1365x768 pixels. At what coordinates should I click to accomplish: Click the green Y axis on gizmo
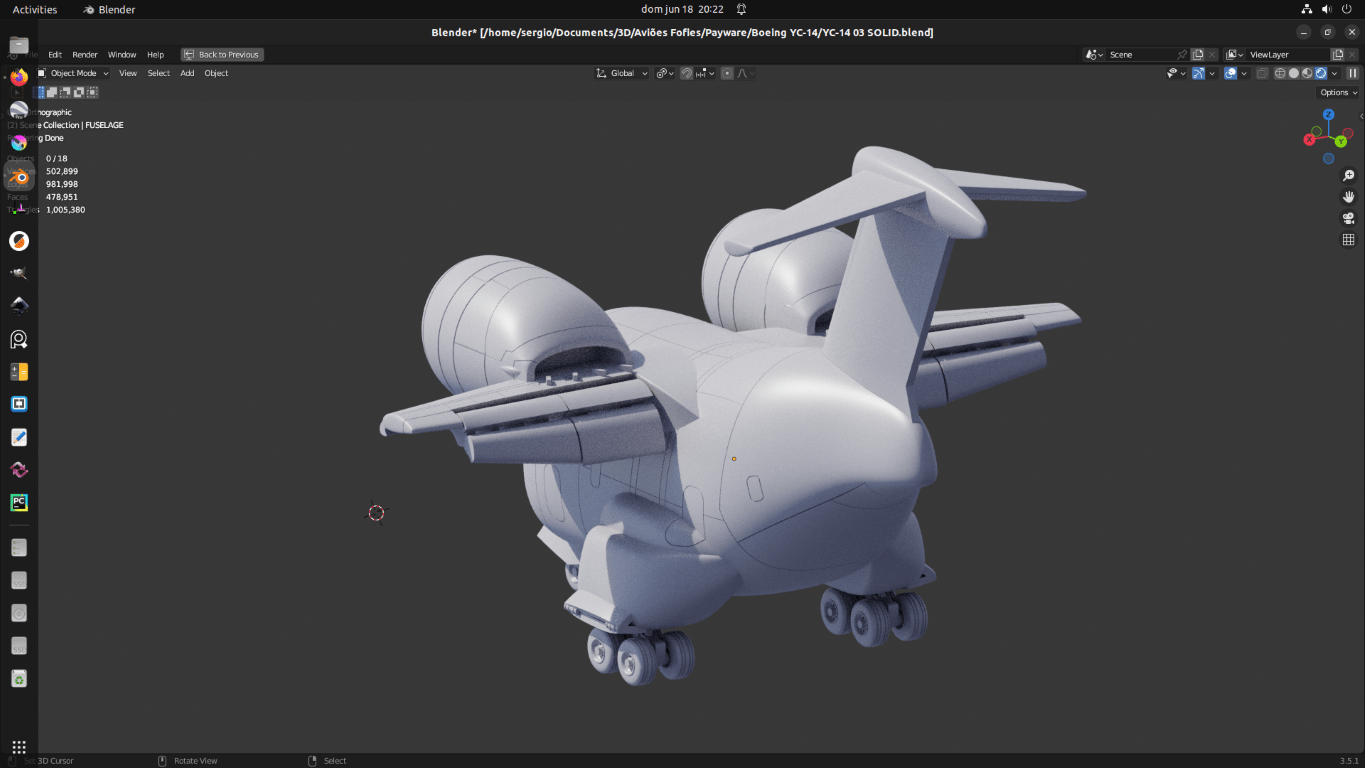[1340, 142]
